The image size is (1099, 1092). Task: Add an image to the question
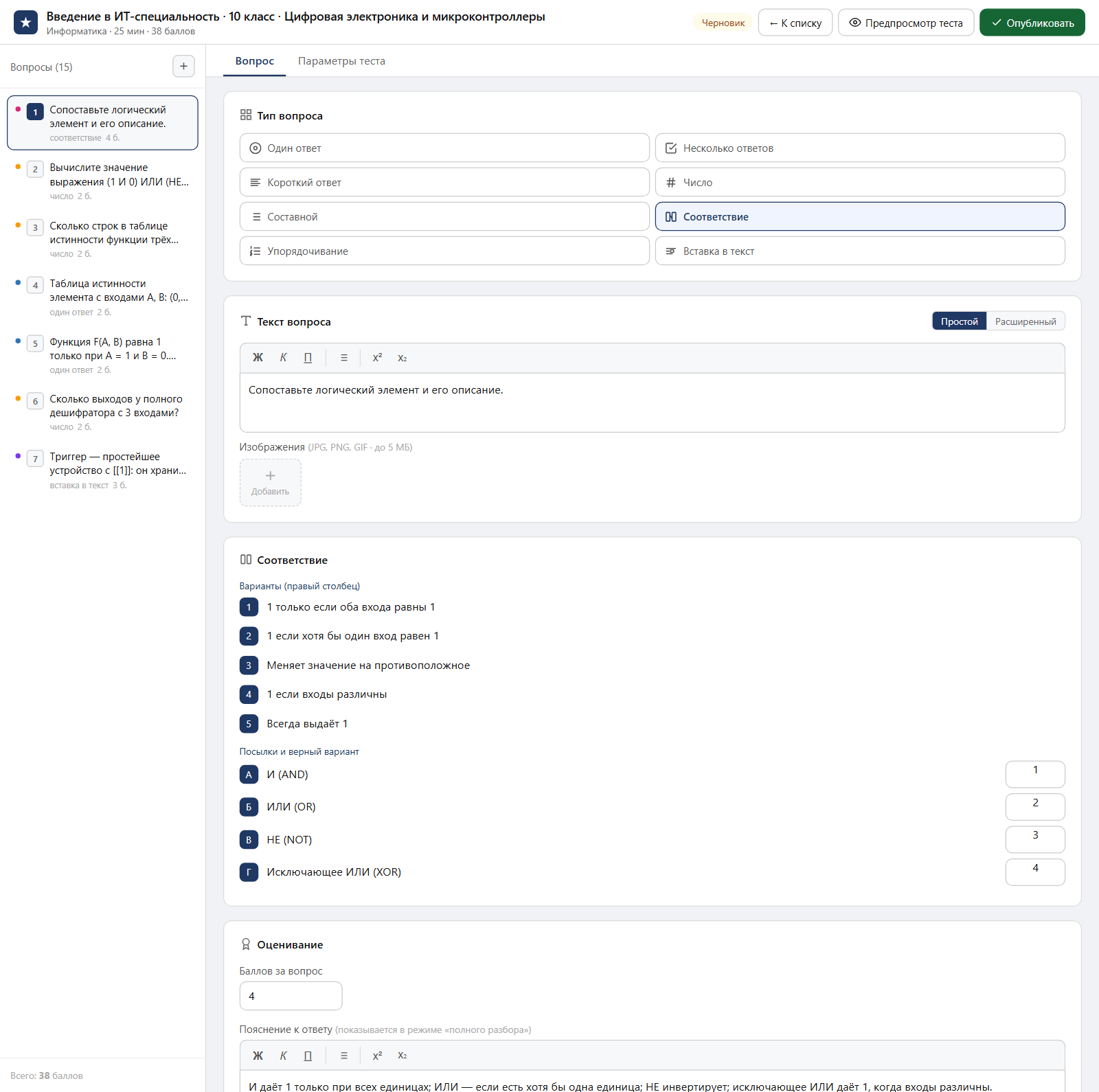[271, 483]
